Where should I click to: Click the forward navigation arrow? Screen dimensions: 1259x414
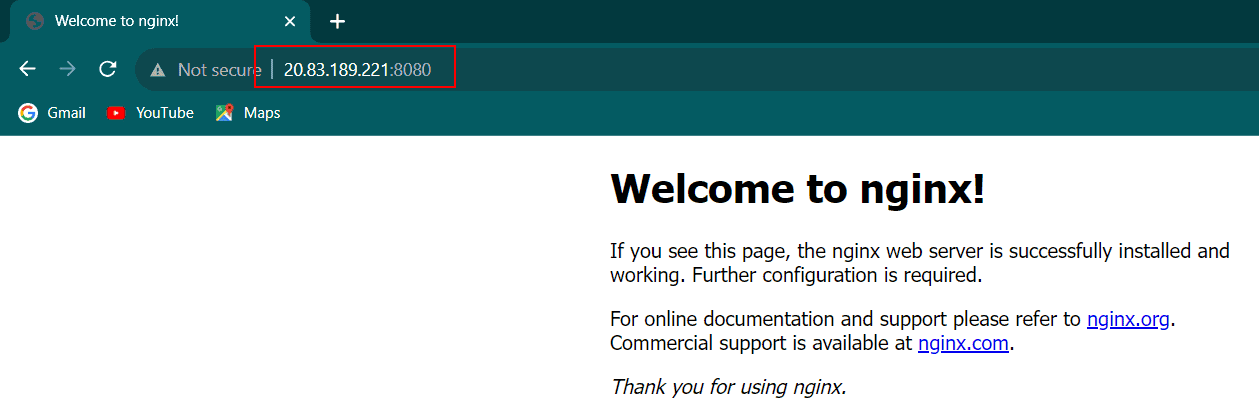67,69
